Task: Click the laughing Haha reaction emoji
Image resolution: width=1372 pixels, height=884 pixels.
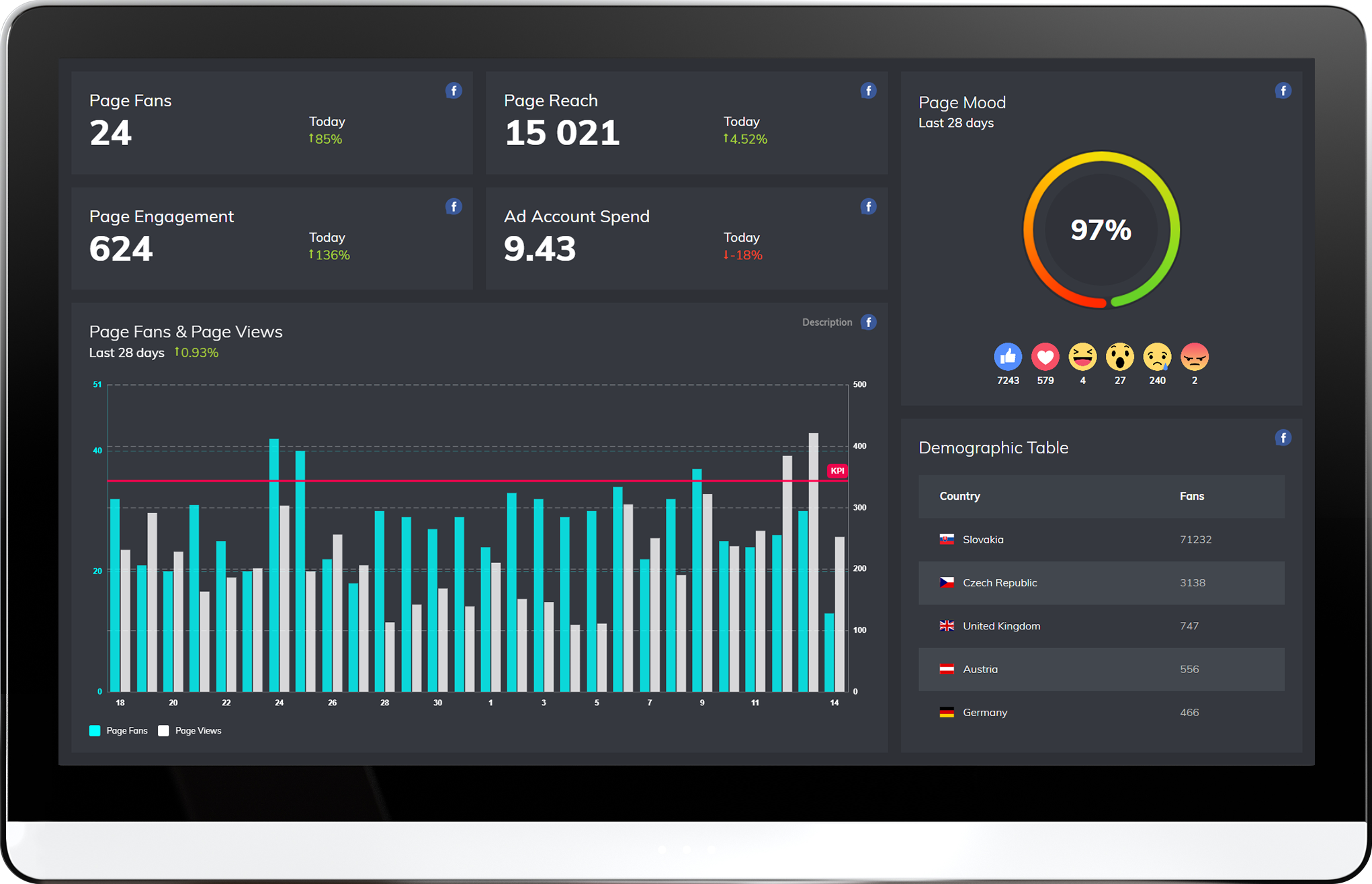Action: click(x=1082, y=357)
